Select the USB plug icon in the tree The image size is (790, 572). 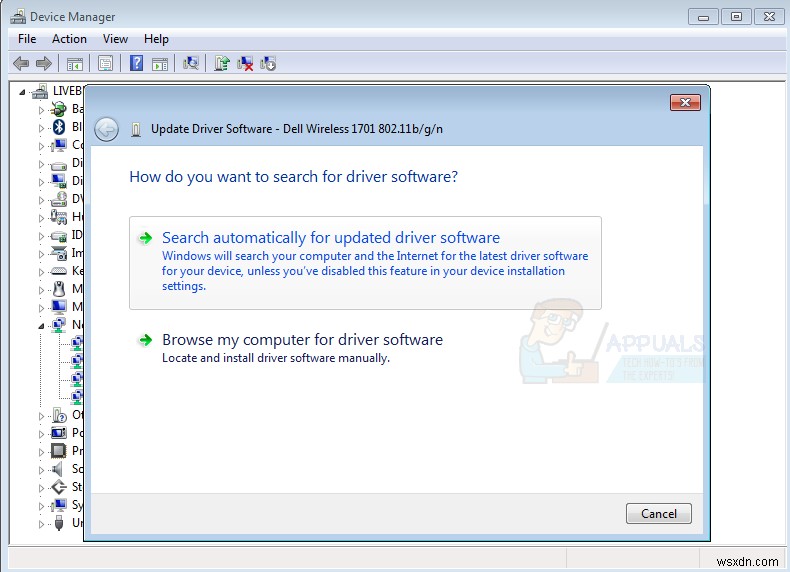click(x=59, y=523)
